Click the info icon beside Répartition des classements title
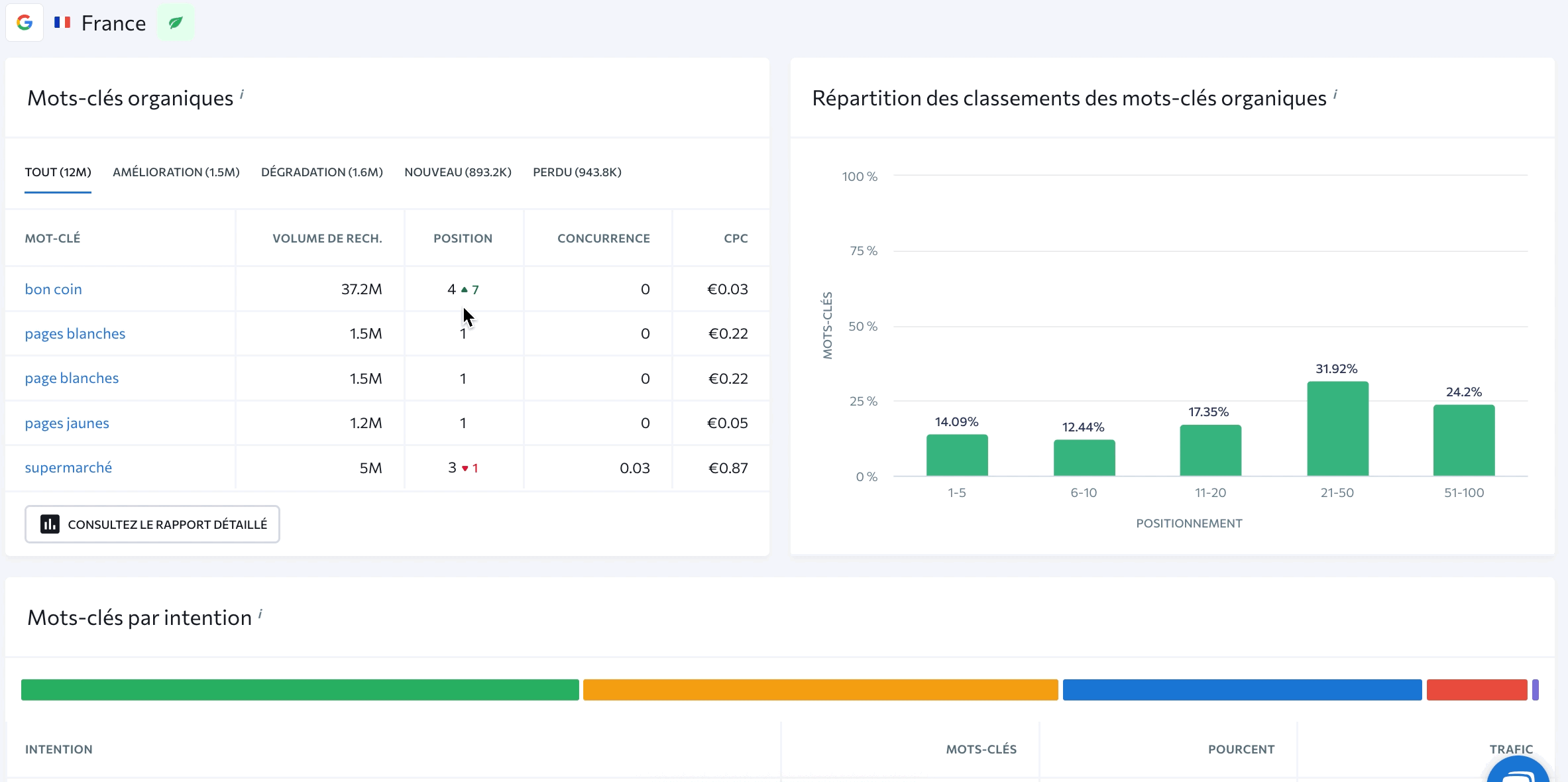The height and width of the screenshot is (782, 1568). click(x=1335, y=95)
